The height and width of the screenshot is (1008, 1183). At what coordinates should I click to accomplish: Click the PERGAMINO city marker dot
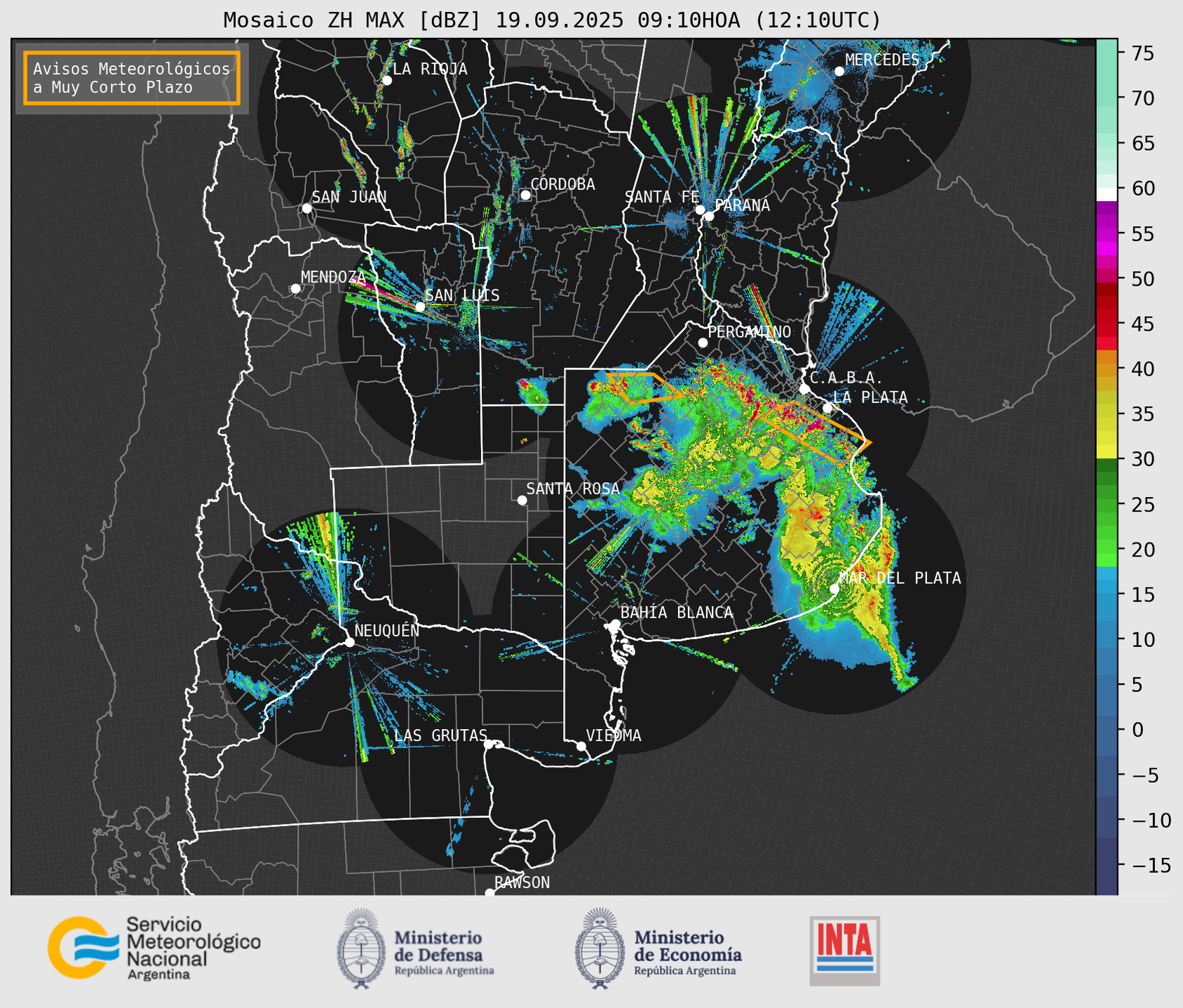703,343
